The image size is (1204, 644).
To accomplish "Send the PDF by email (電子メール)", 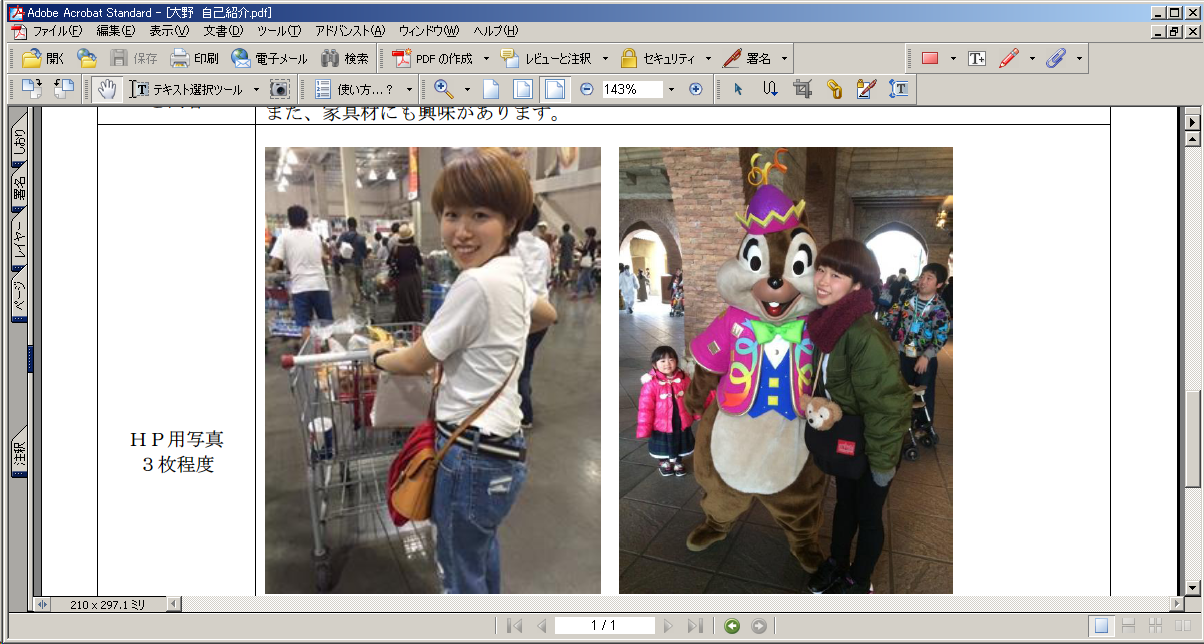I will tap(269, 58).
